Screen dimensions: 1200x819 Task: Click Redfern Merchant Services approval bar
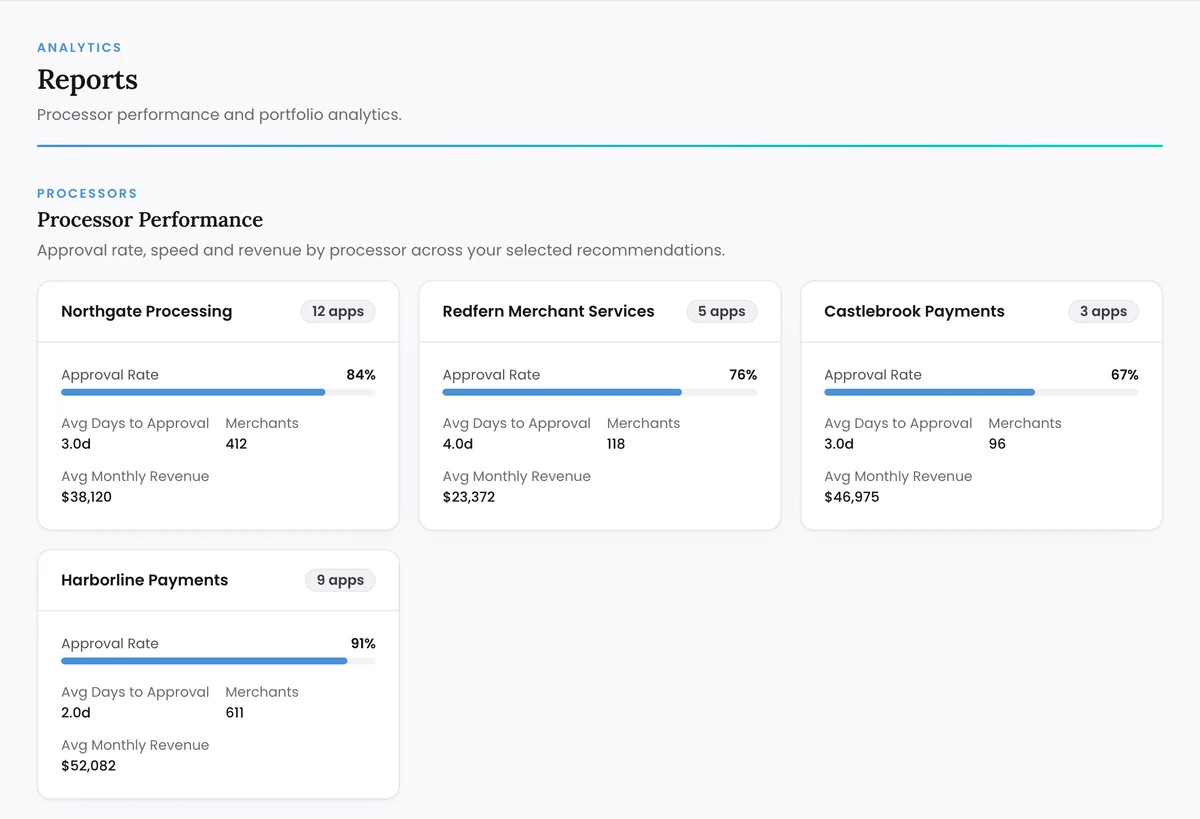600,392
